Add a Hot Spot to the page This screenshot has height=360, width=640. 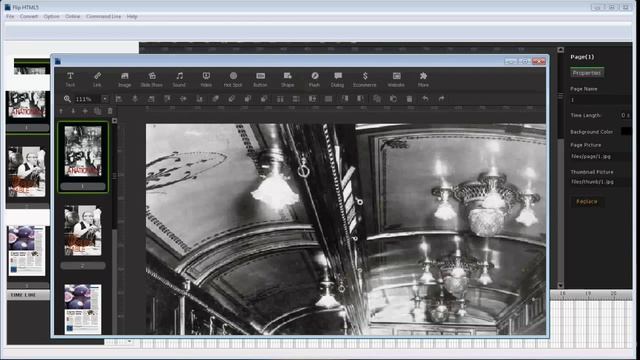[233, 79]
